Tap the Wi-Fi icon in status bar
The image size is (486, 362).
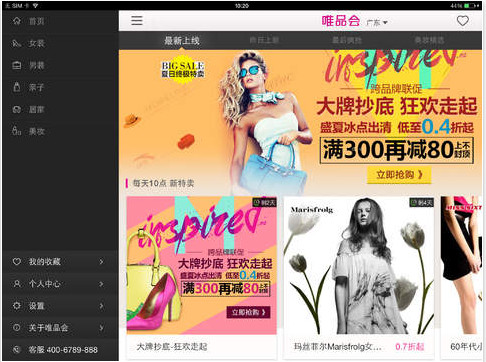(35, 6)
